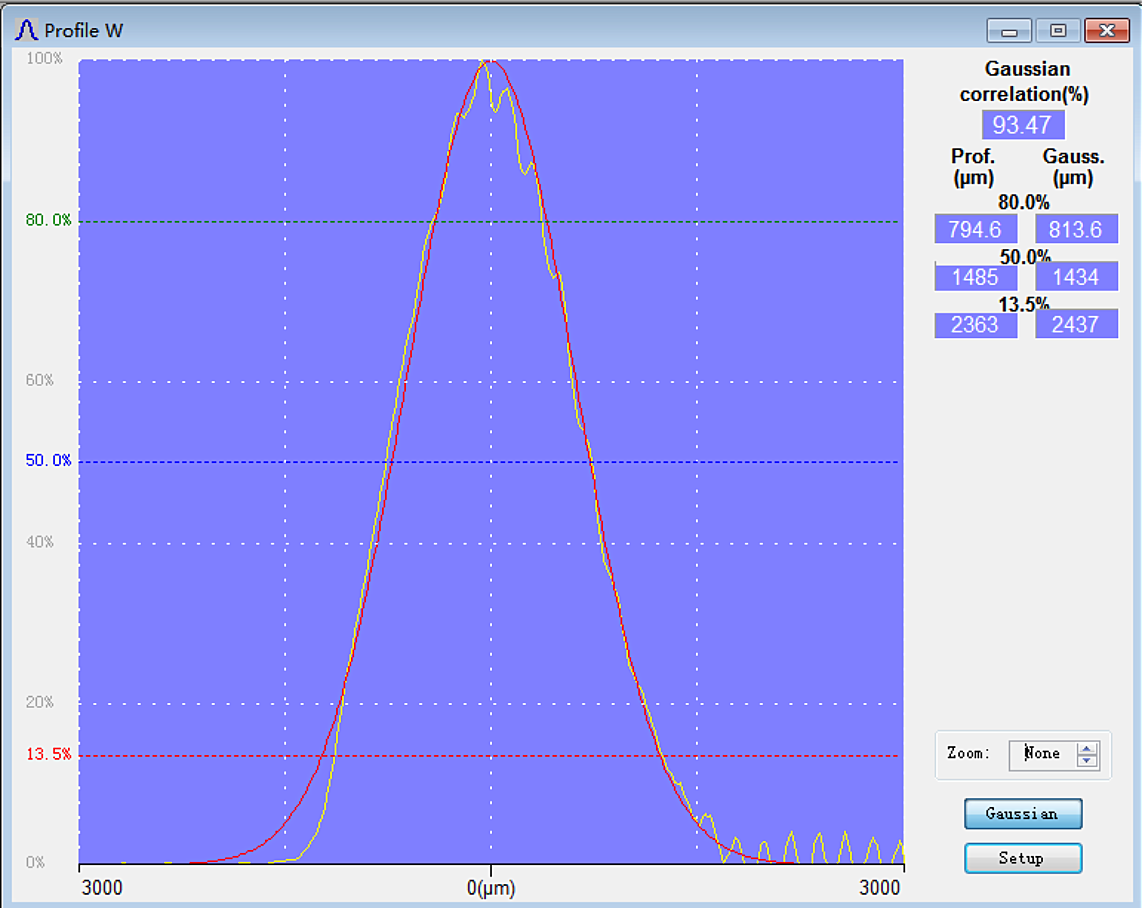The height and width of the screenshot is (908, 1143).
Task: Click the 80% Gaussian width 813.6
Action: point(1076,229)
